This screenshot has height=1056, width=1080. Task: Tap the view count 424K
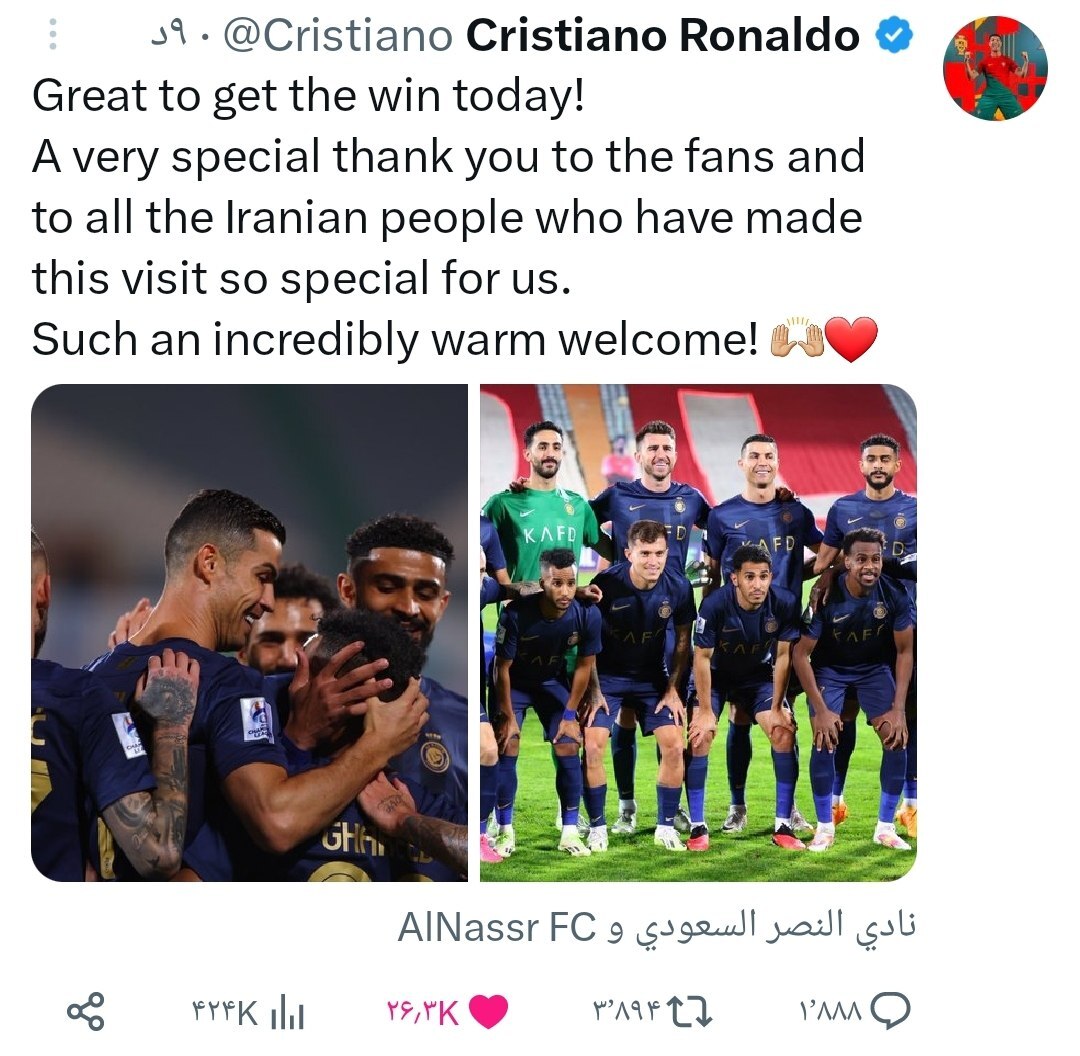click(x=225, y=1013)
